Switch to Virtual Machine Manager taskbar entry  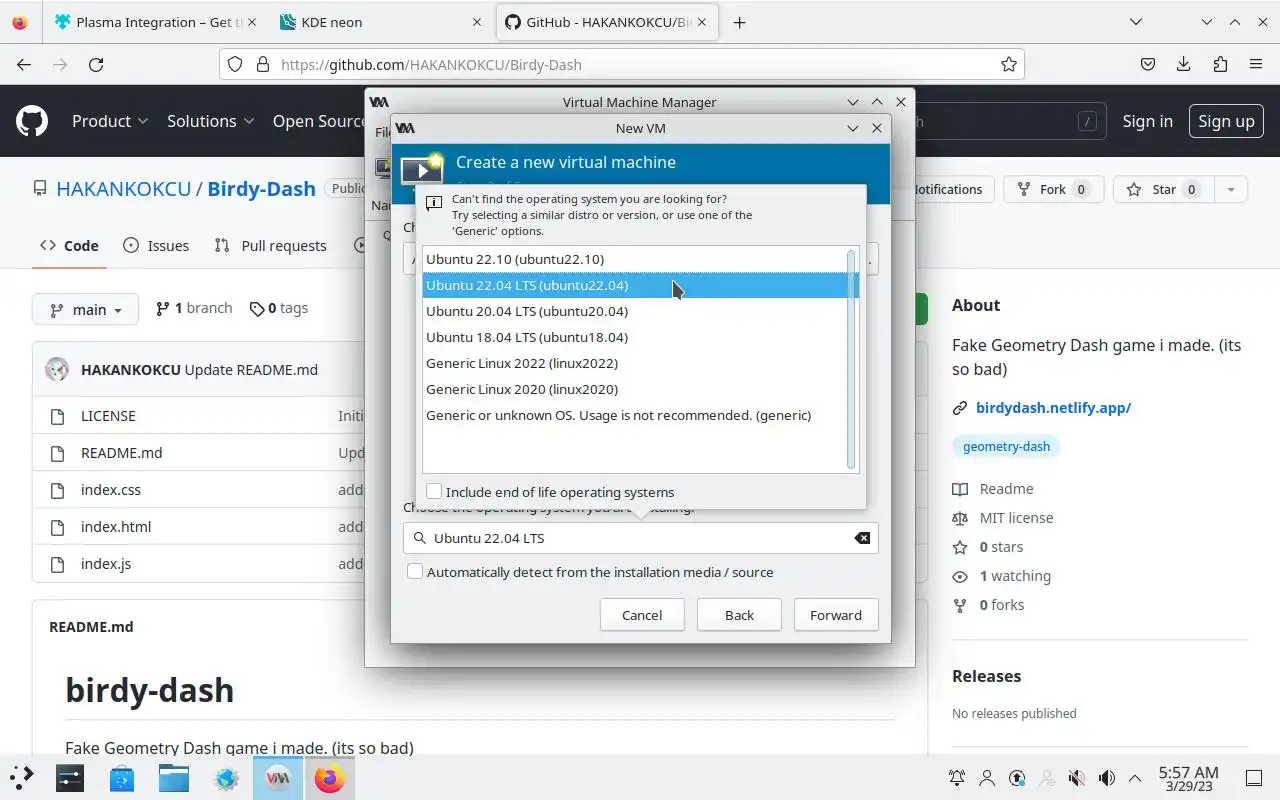point(278,777)
